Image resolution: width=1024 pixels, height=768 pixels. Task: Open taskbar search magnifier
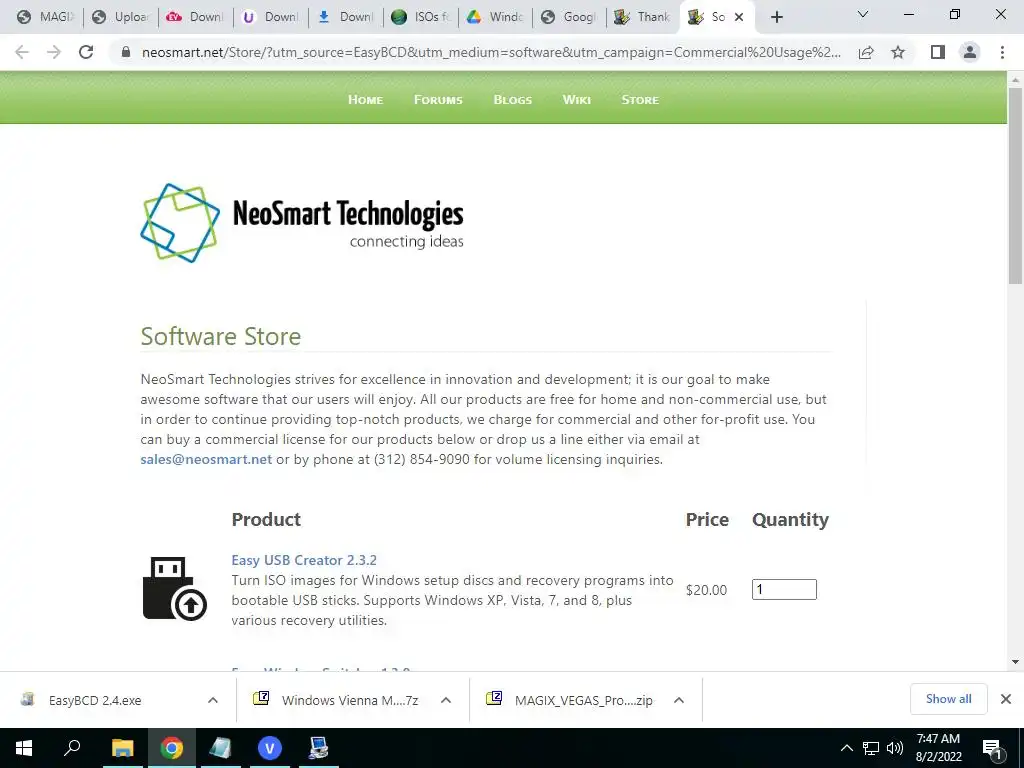tap(72, 748)
